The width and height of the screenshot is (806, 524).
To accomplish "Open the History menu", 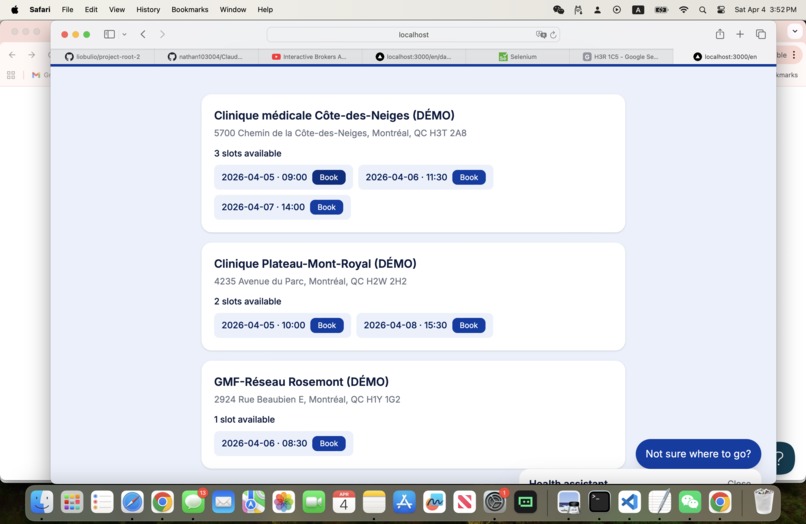I will [x=148, y=9].
